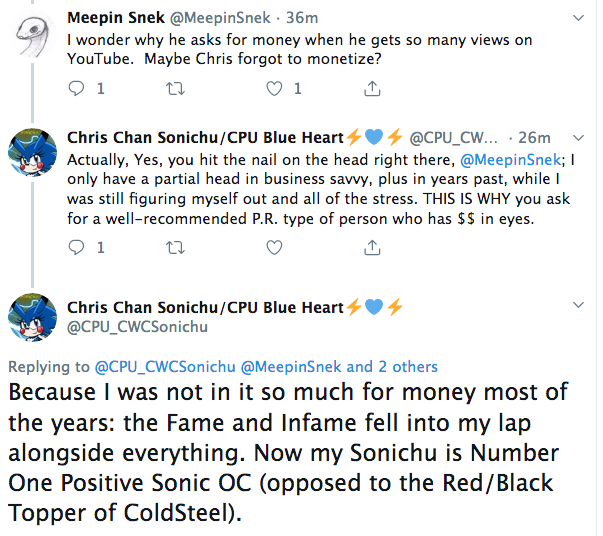This screenshot has height=536, width=603.
Task: Reply to Meepin Snek's tweet
Action: (76, 89)
